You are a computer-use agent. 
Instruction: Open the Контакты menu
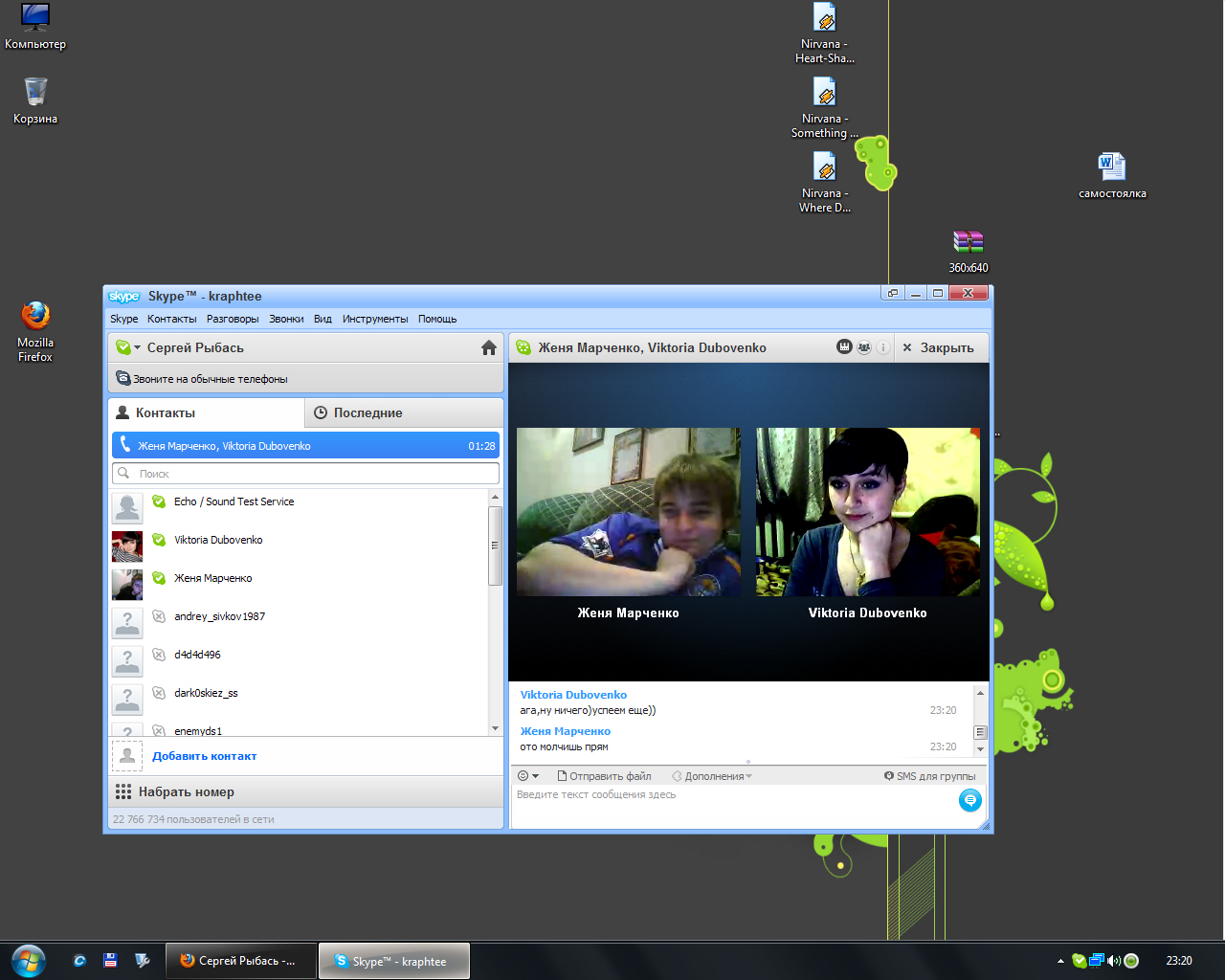(171, 319)
